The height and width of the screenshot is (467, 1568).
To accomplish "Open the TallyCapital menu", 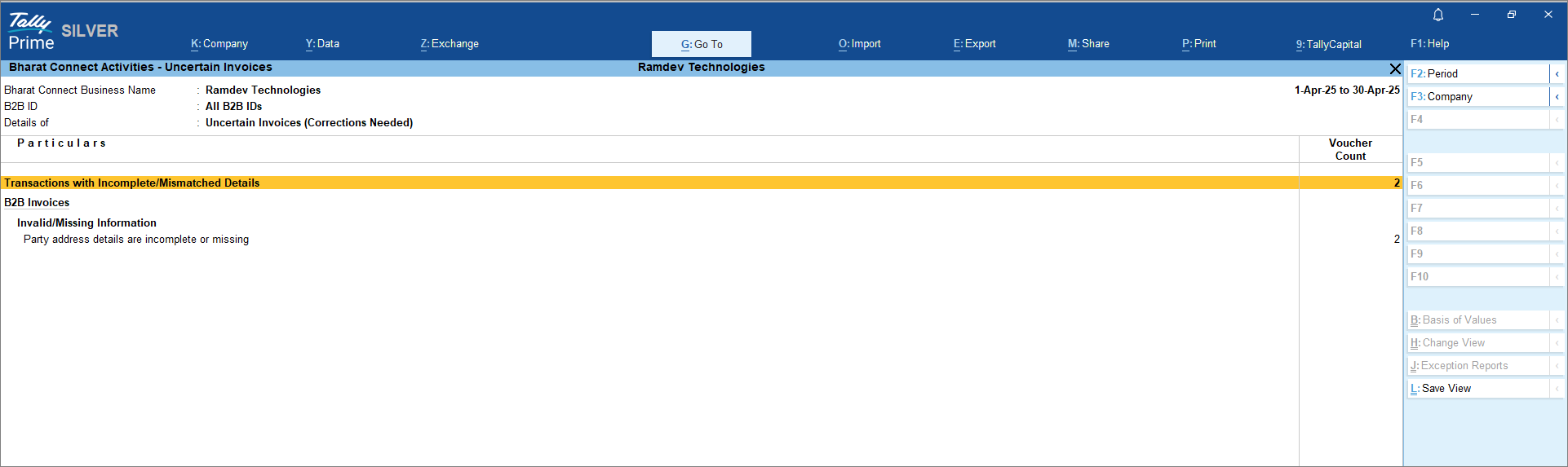I will pos(1328,44).
